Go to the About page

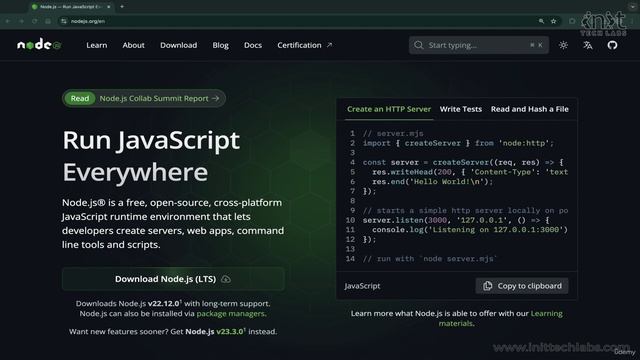tap(133, 45)
